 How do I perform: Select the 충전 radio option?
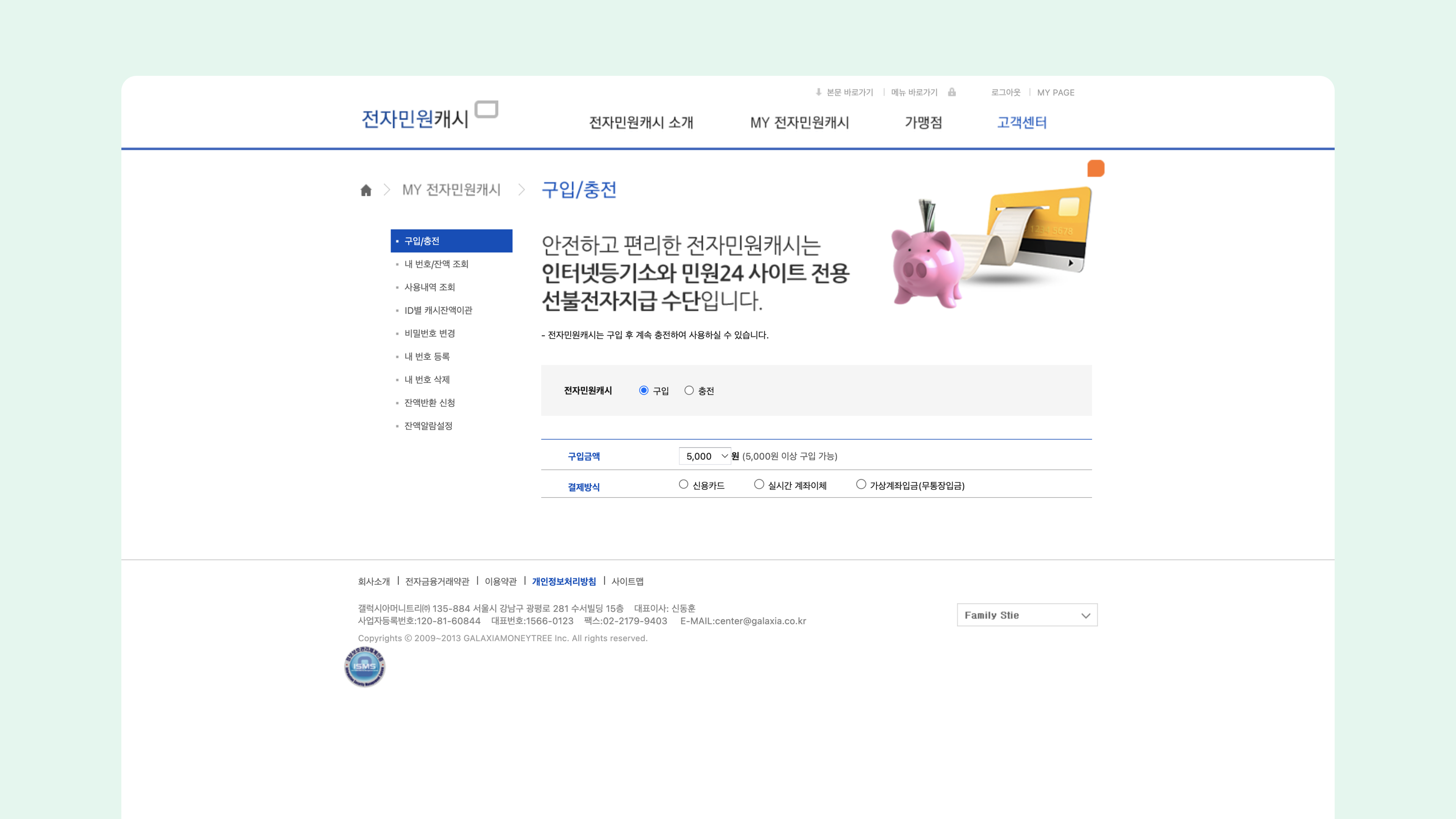tap(689, 391)
